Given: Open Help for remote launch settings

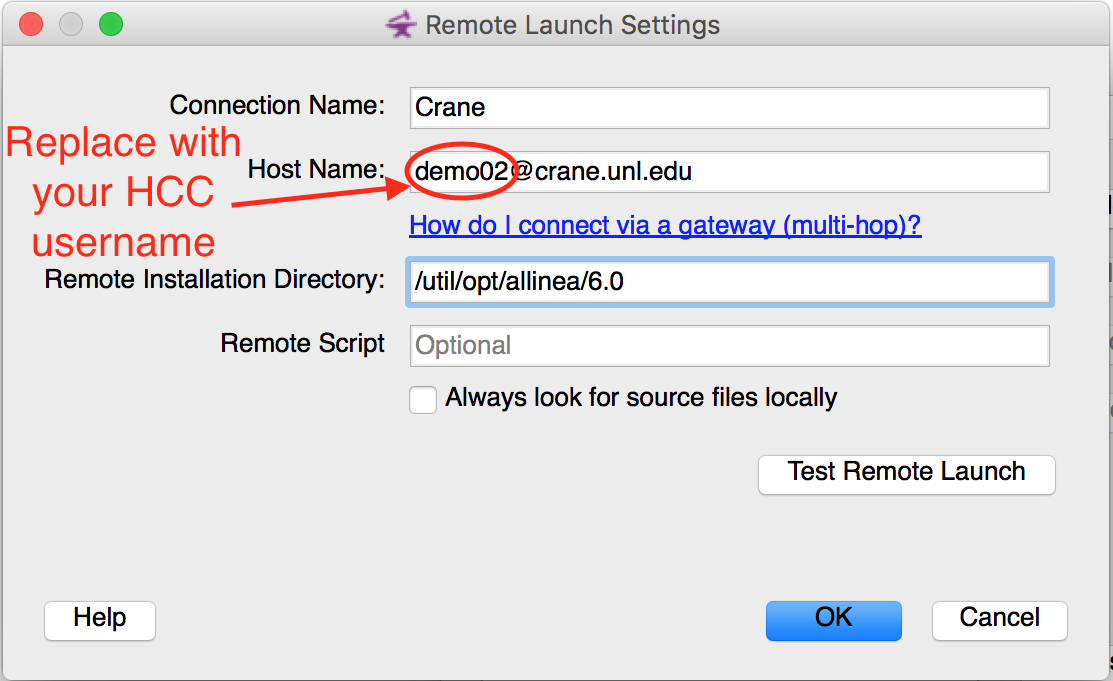Looking at the screenshot, I should point(99,619).
